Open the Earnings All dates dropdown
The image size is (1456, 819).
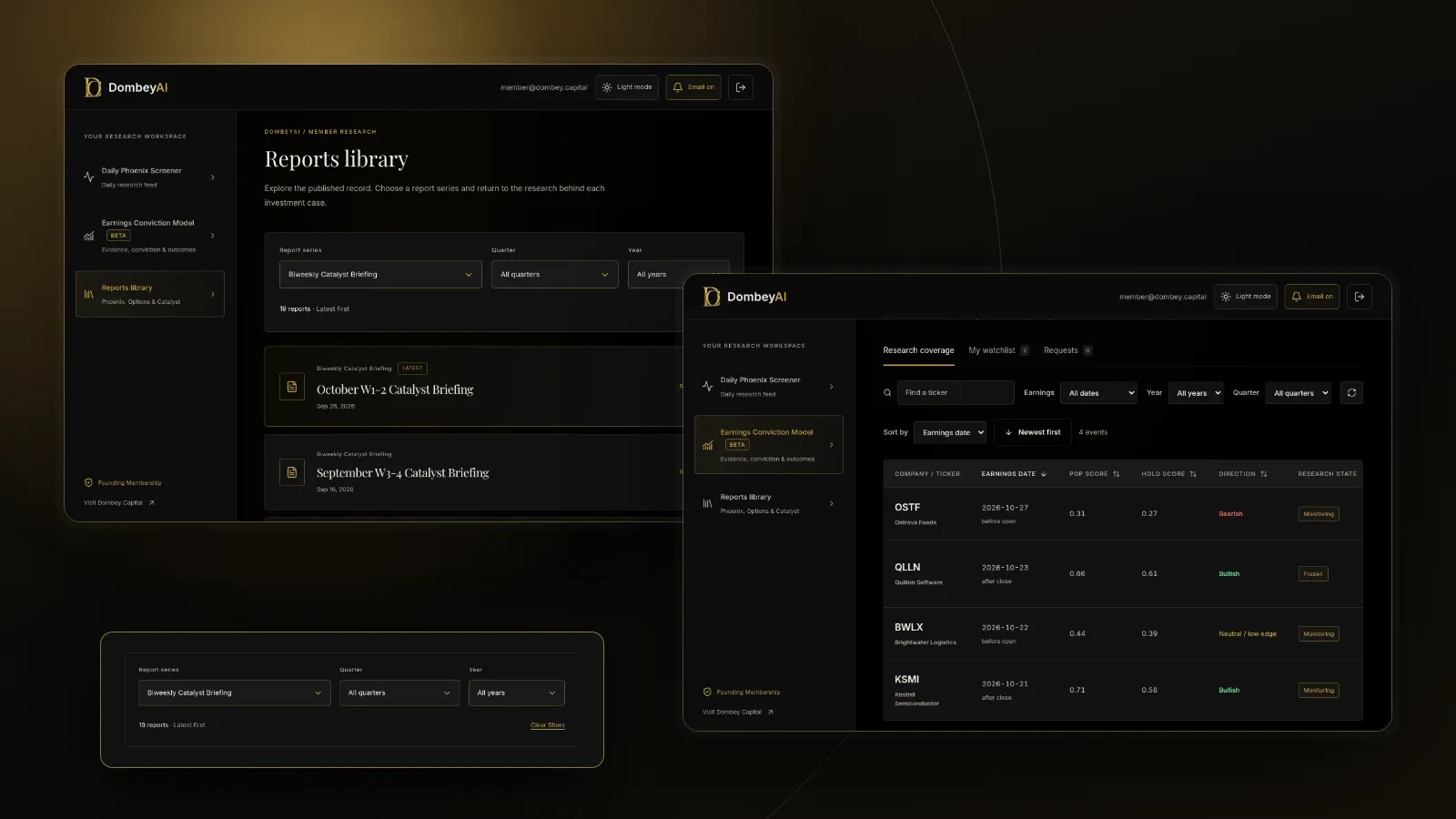tap(1100, 393)
